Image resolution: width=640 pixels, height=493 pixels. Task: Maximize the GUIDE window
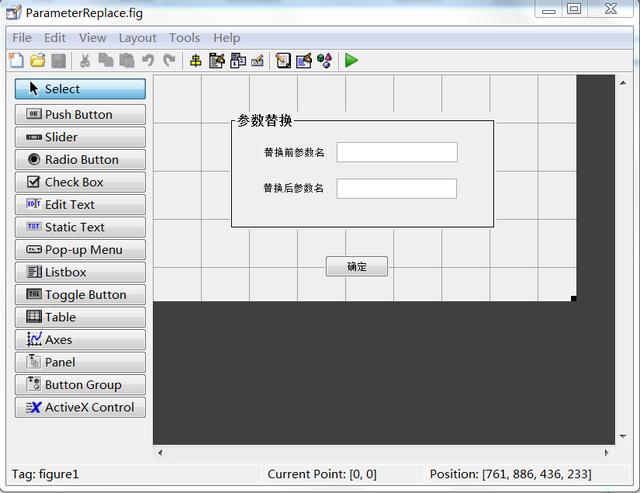574,9
